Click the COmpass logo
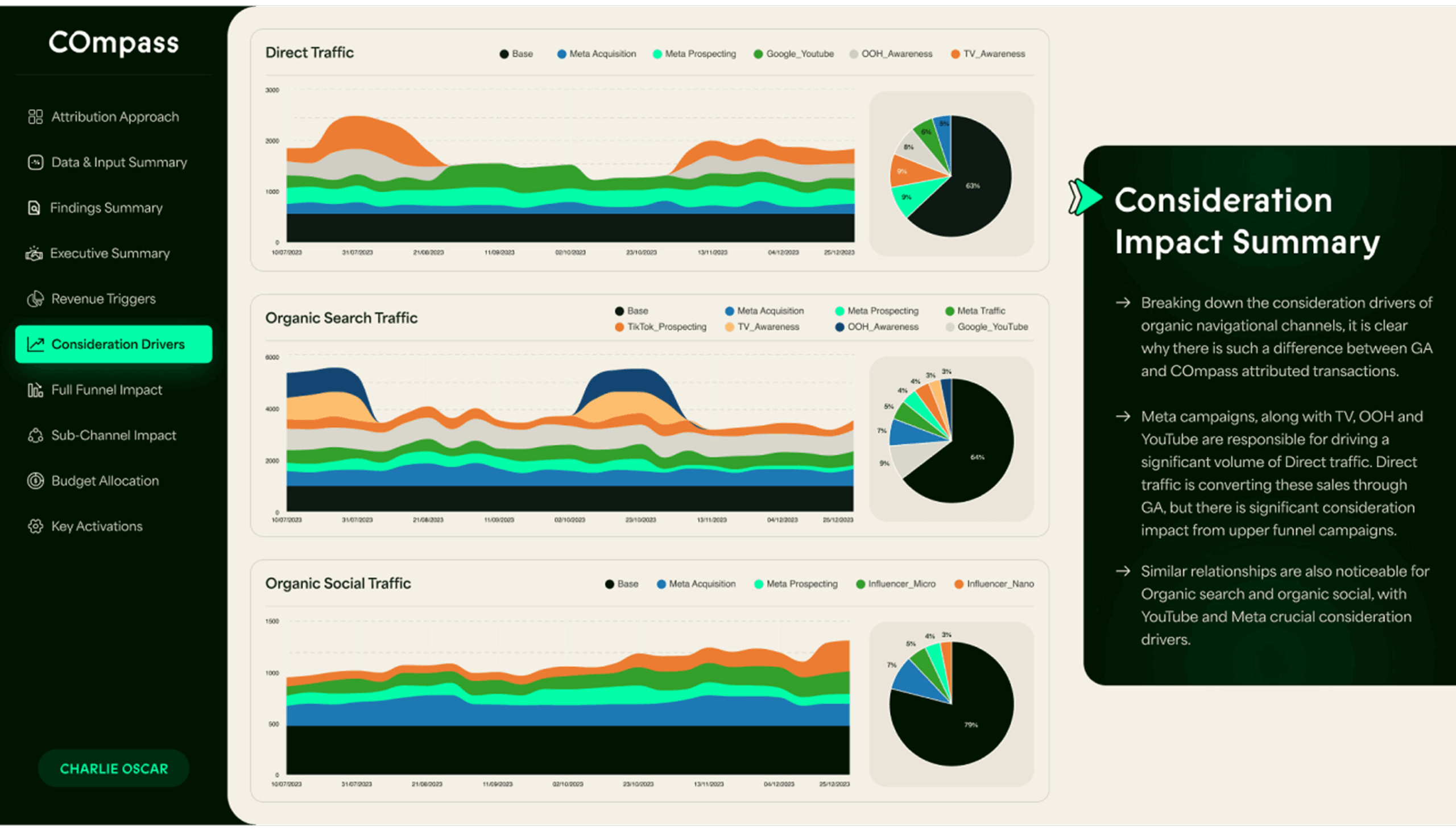 tap(114, 43)
